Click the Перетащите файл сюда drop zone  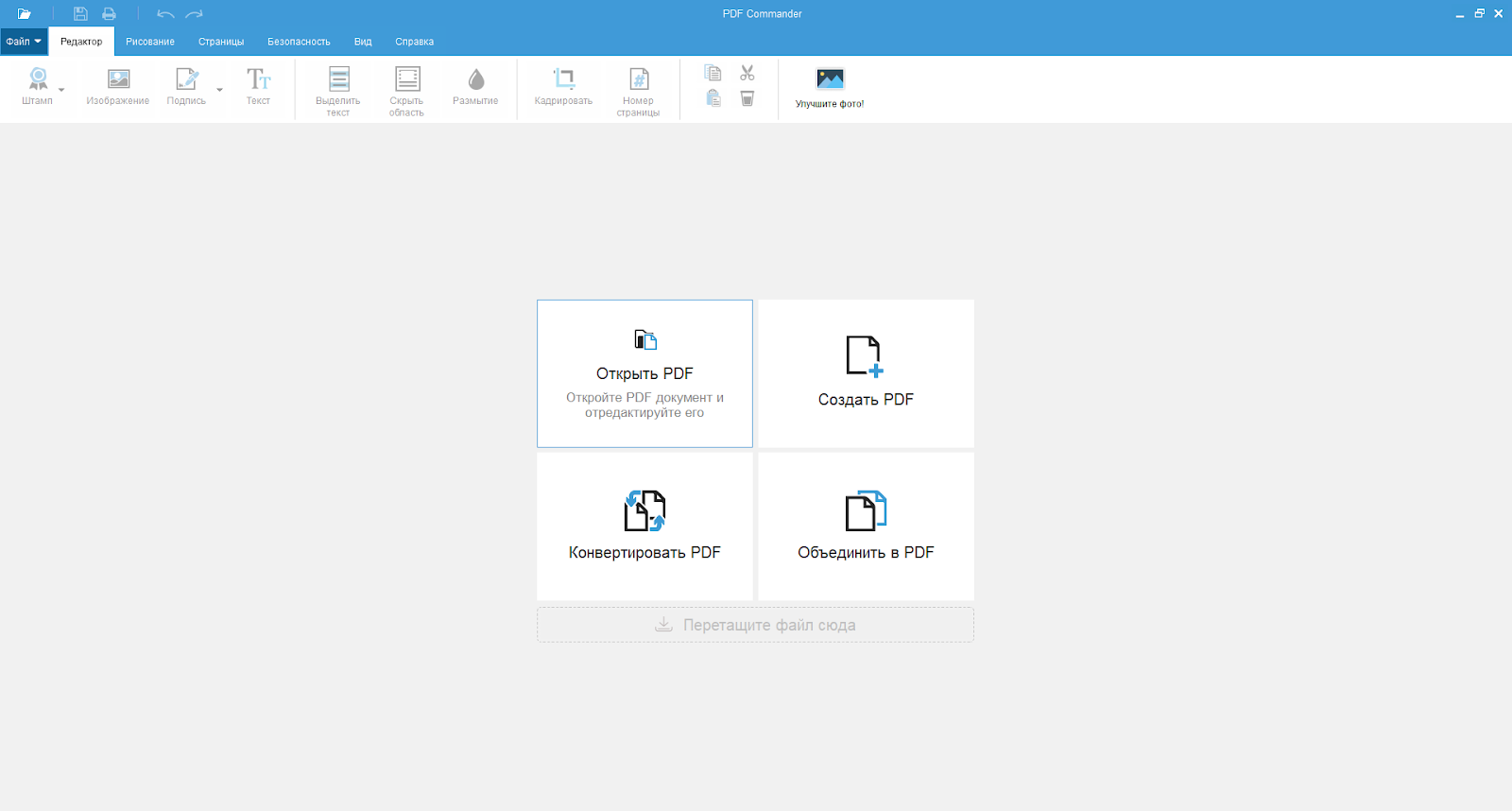(755, 625)
